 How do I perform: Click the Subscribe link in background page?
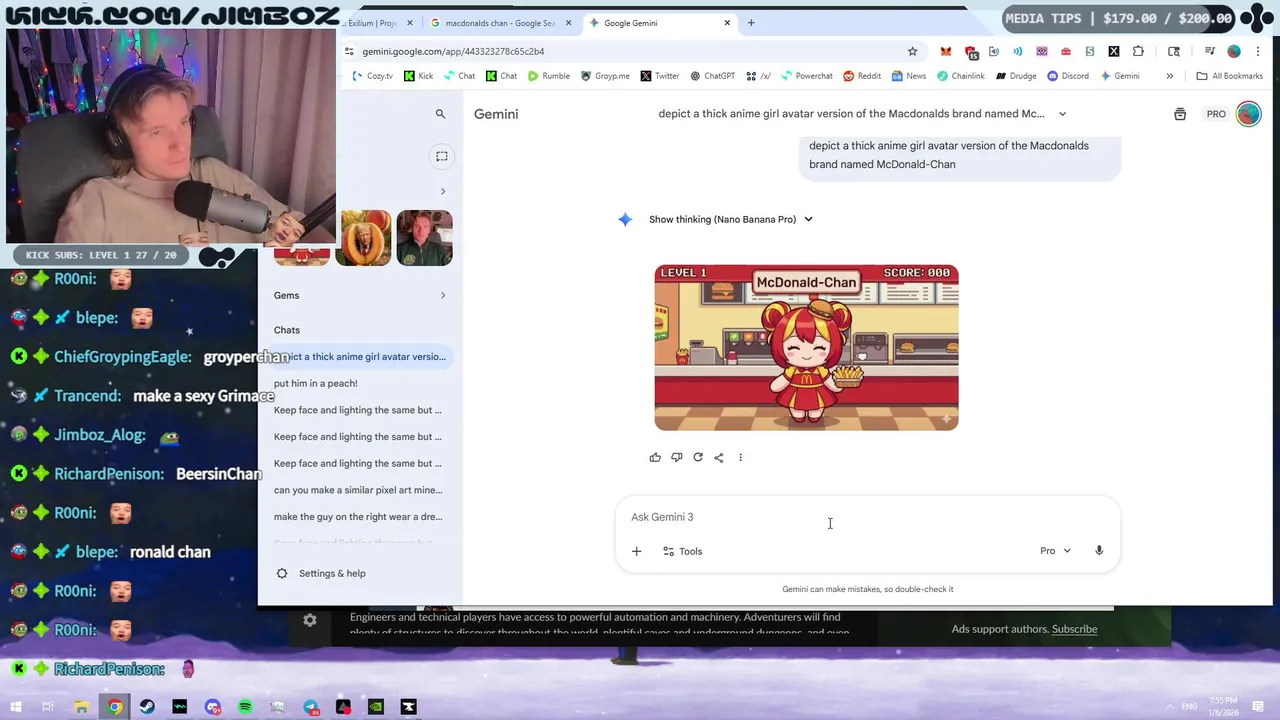(x=1074, y=629)
